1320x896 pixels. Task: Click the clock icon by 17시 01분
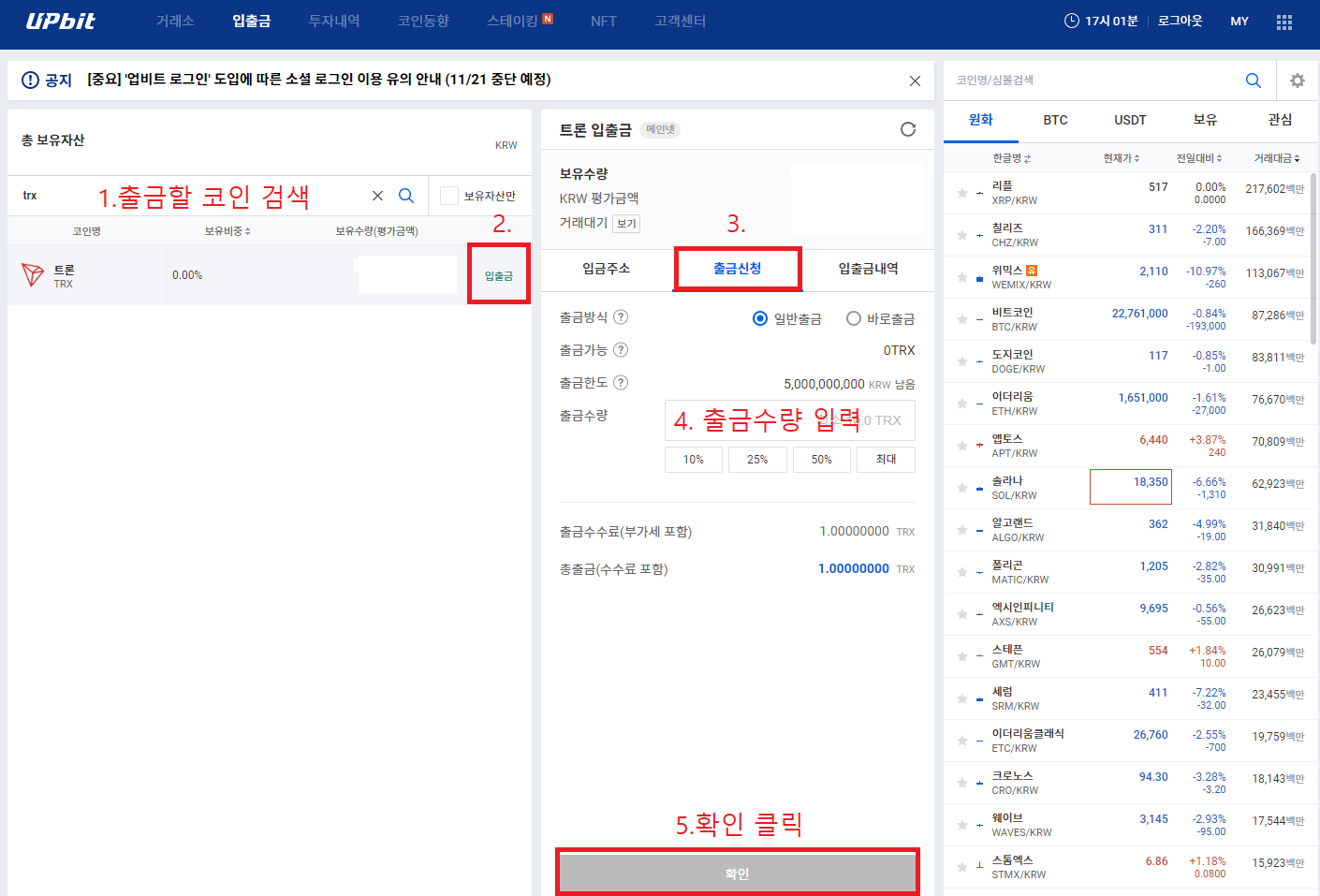point(1072,21)
